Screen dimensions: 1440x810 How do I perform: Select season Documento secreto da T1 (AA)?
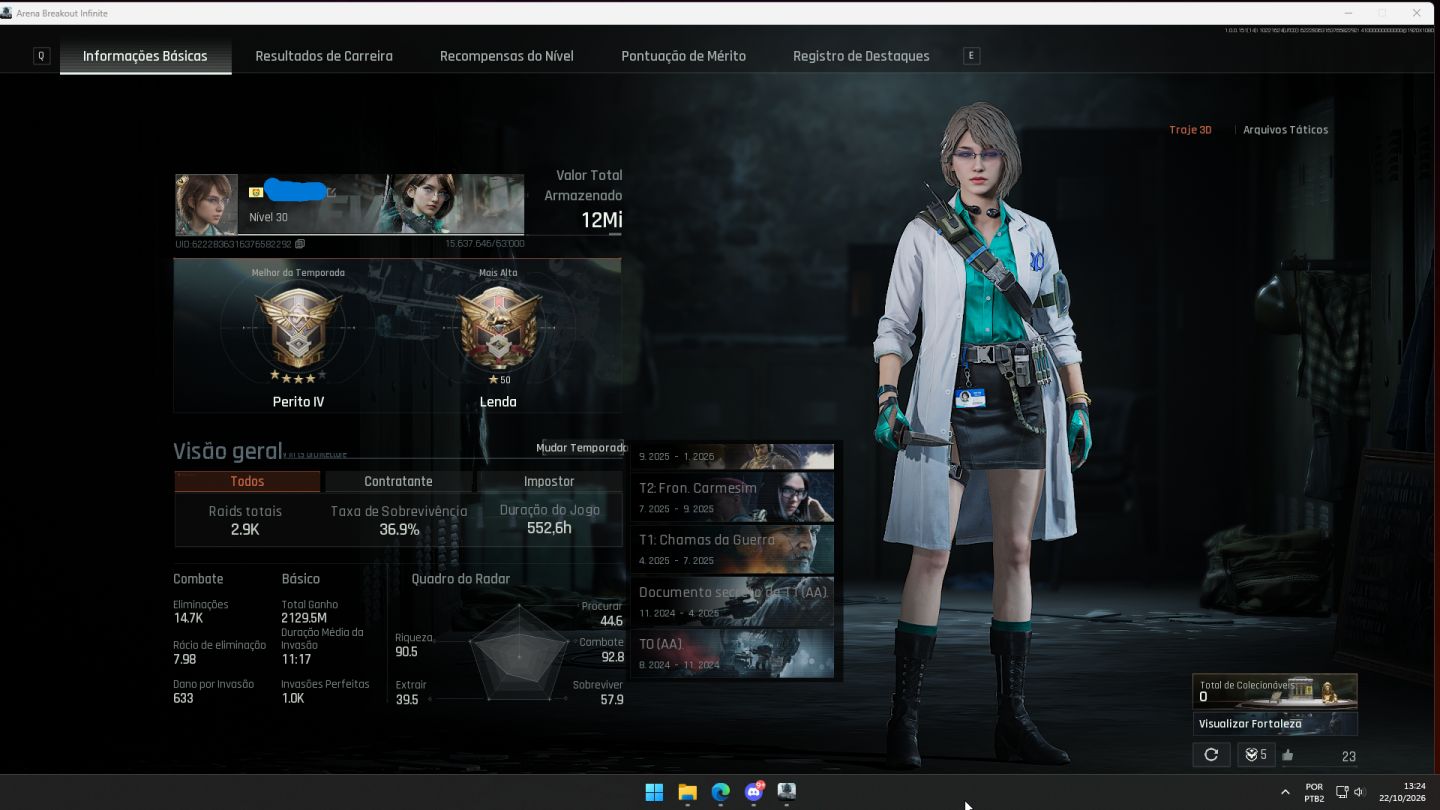click(x=735, y=601)
